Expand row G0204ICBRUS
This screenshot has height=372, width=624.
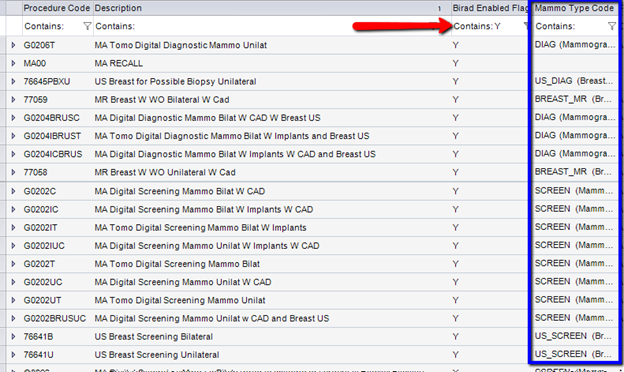[x=13, y=154]
